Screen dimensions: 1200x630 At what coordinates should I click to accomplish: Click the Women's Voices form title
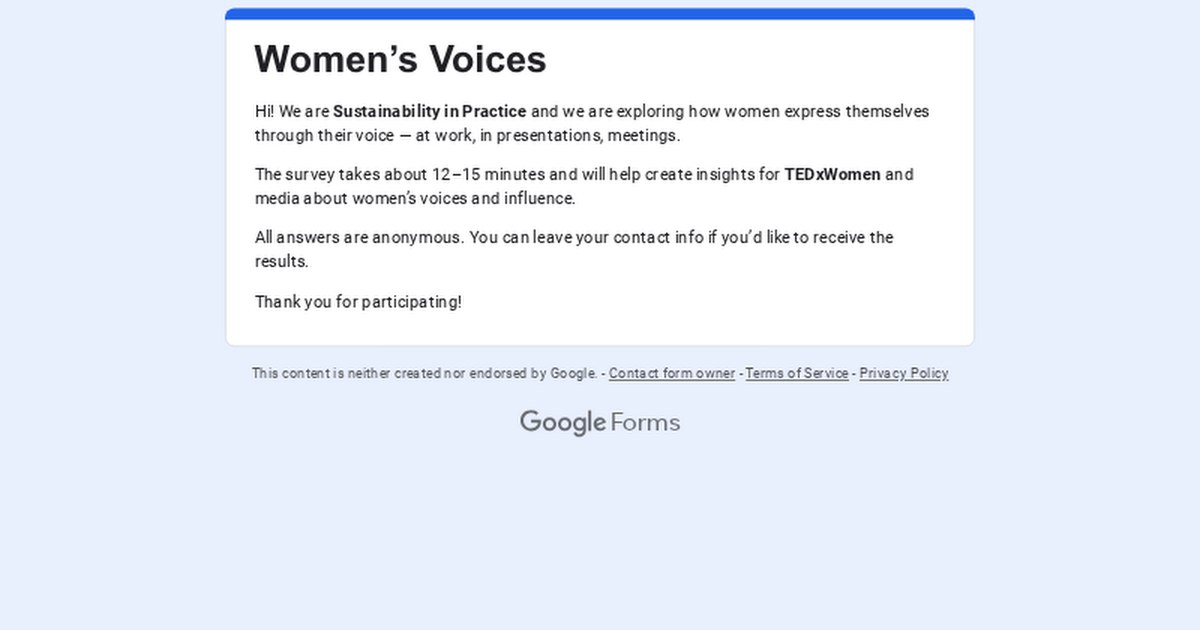click(400, 59)
